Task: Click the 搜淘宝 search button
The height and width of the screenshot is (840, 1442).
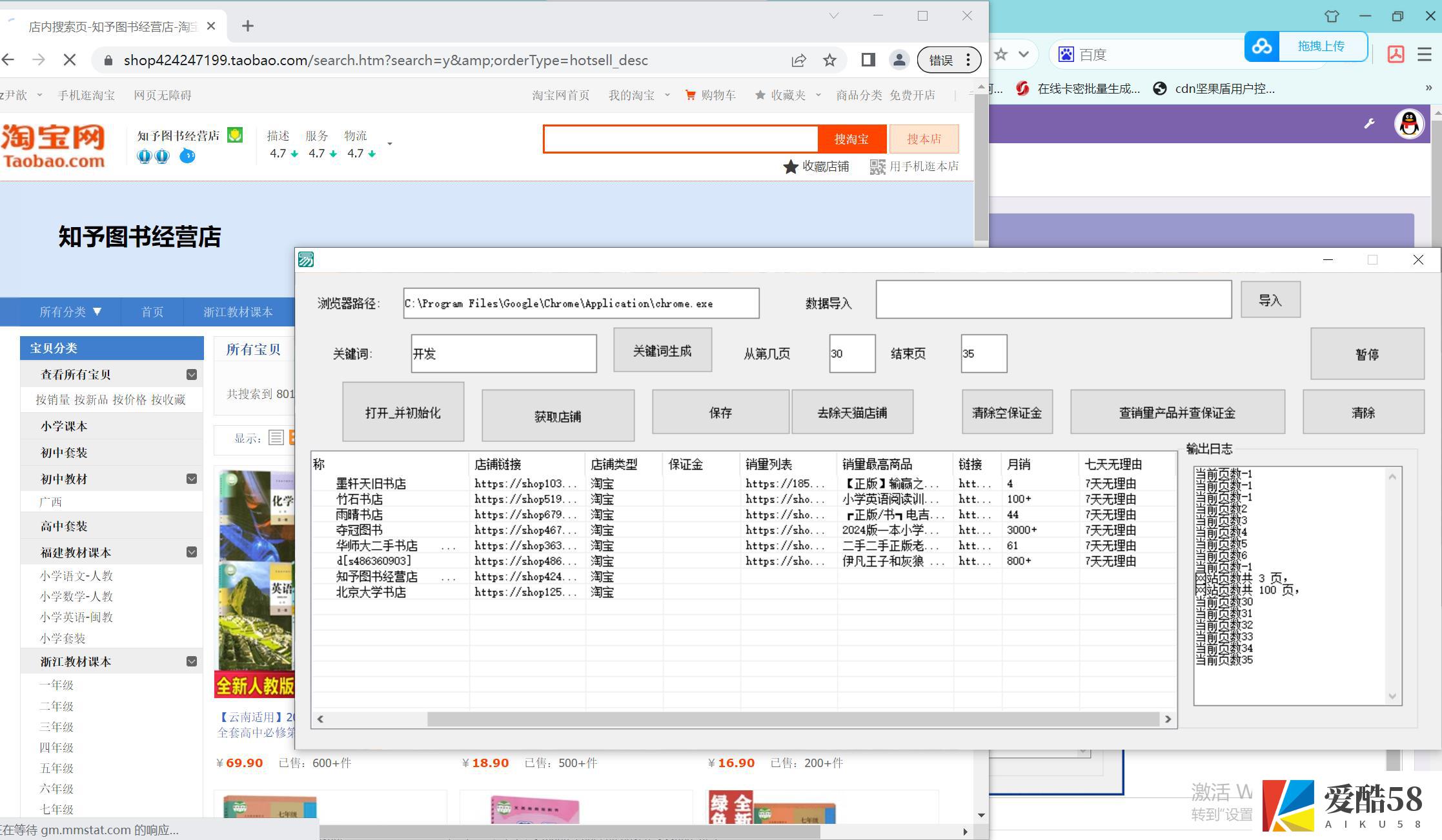Action: (851, 139)
